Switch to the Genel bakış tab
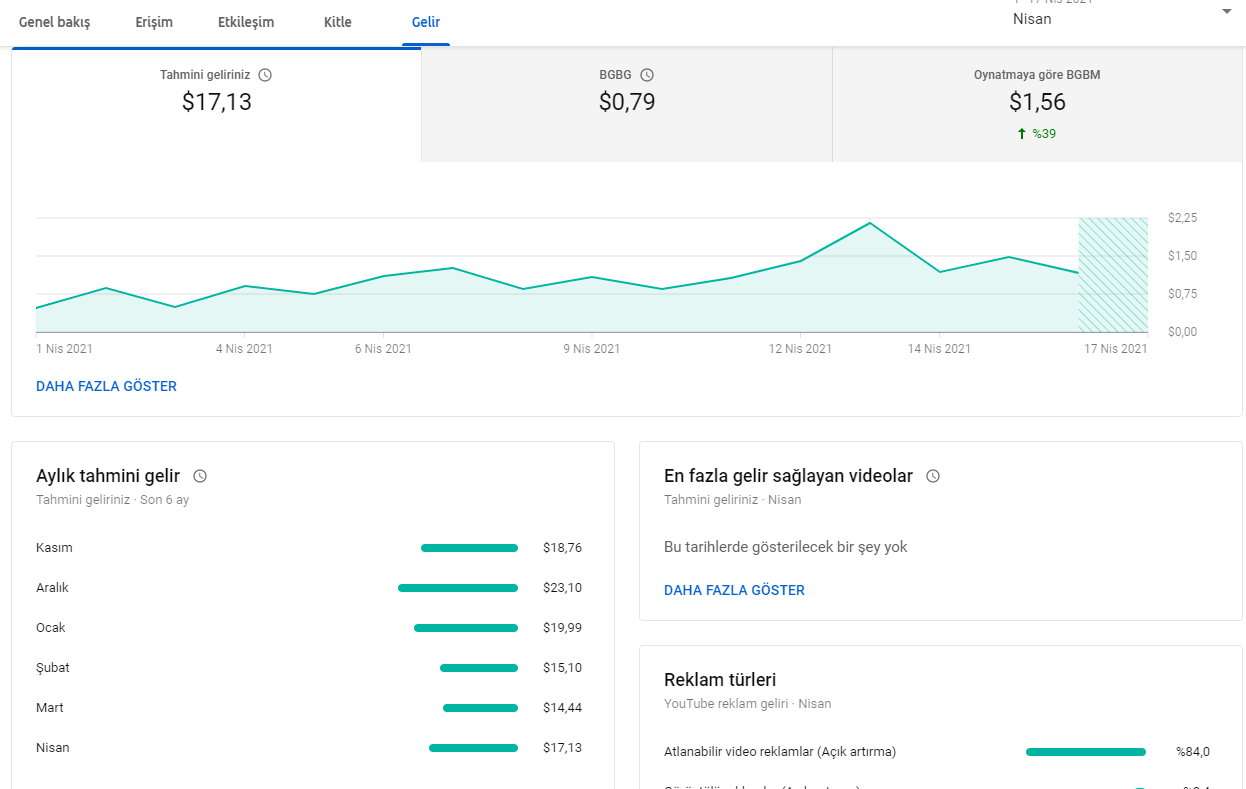This screenshot has width=1246, height=789. point(54,22)
